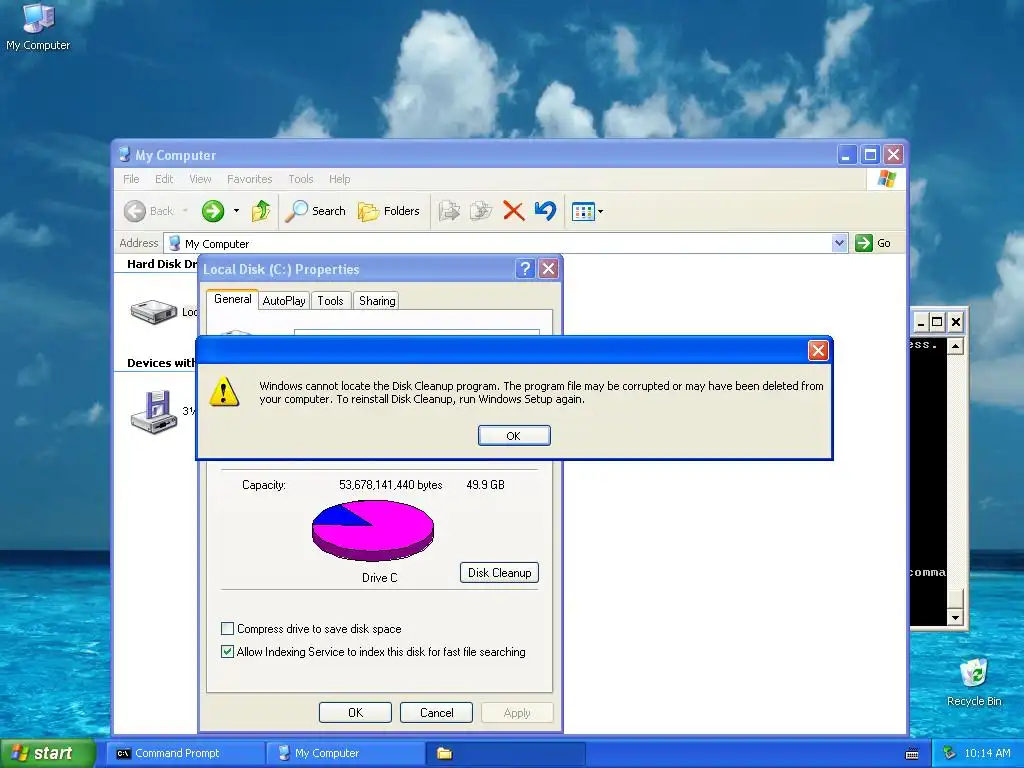Switch to the Sharing tab
The height and width of the screenshot is (768, 1024).
[377, 300]
